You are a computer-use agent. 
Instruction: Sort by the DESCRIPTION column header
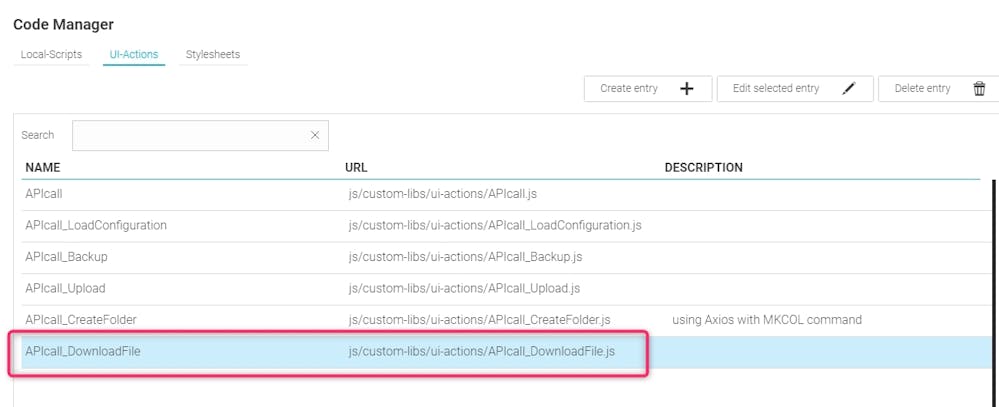703,167
